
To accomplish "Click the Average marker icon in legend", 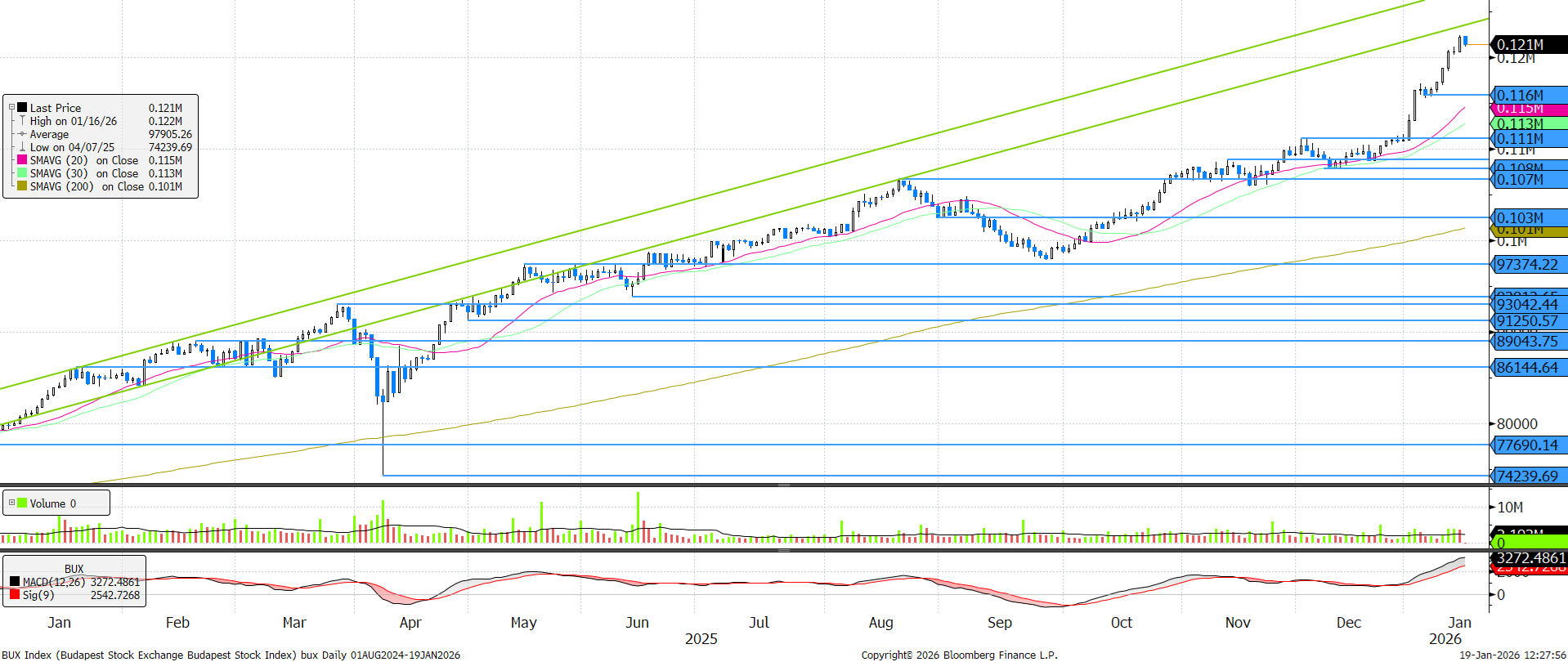I will (22, 134).
